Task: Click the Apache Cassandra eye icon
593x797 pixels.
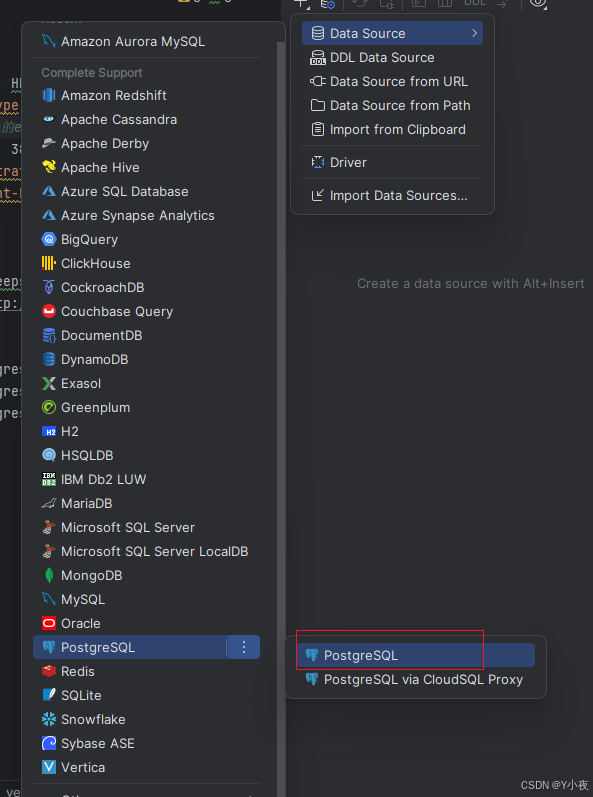Action: 49,119
